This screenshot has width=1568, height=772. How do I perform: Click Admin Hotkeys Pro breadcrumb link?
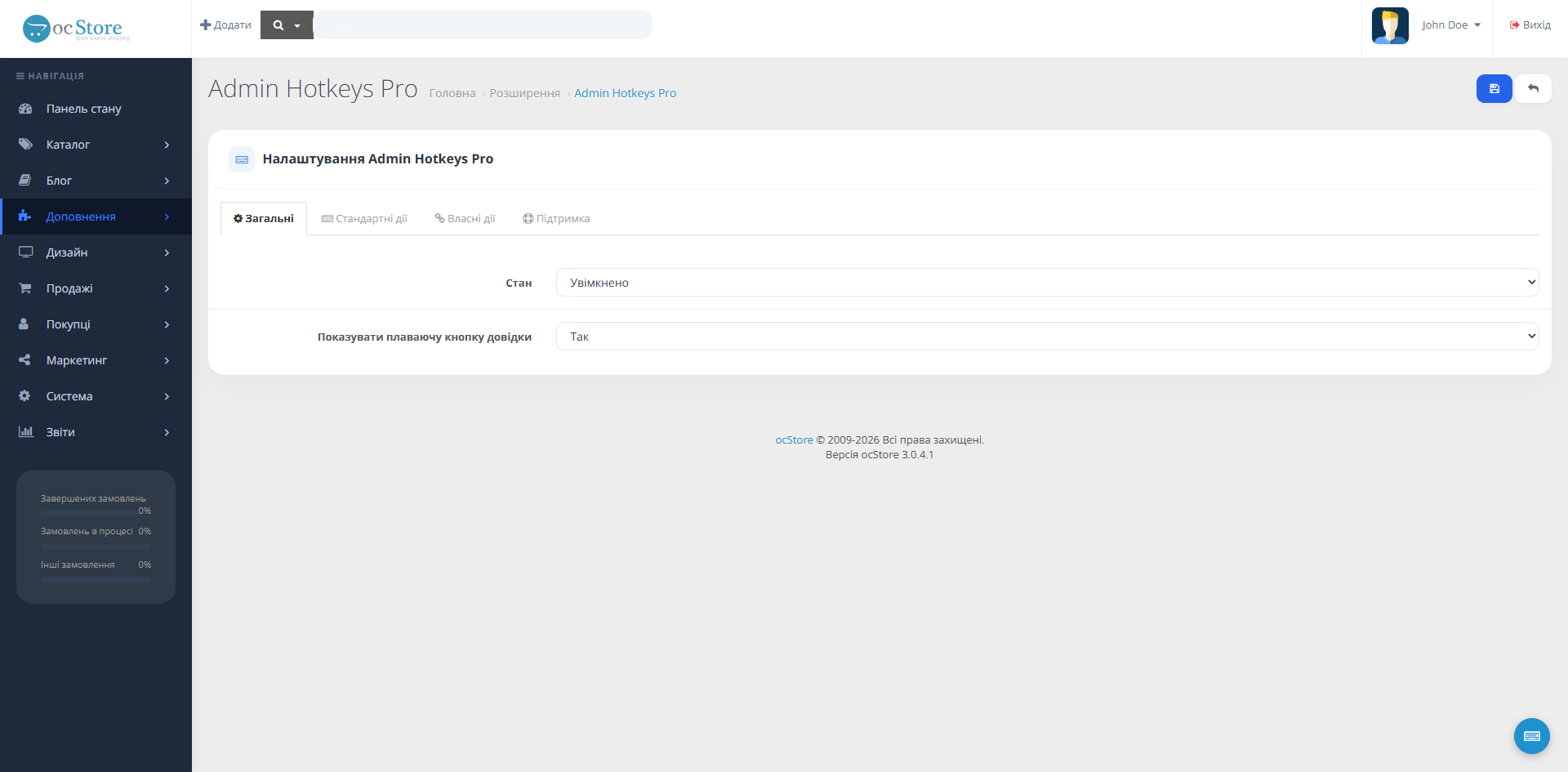[626, 93]
